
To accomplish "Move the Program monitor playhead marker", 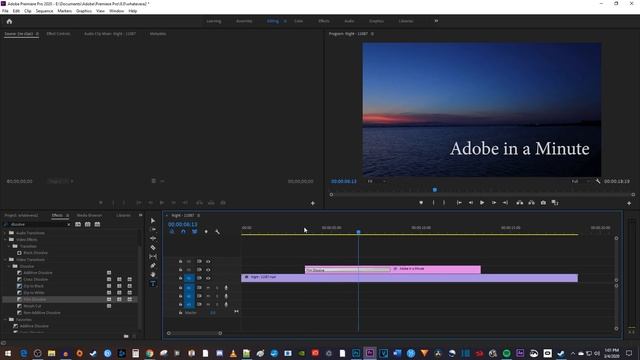I will pyautogui.click(x=435, y=190).
